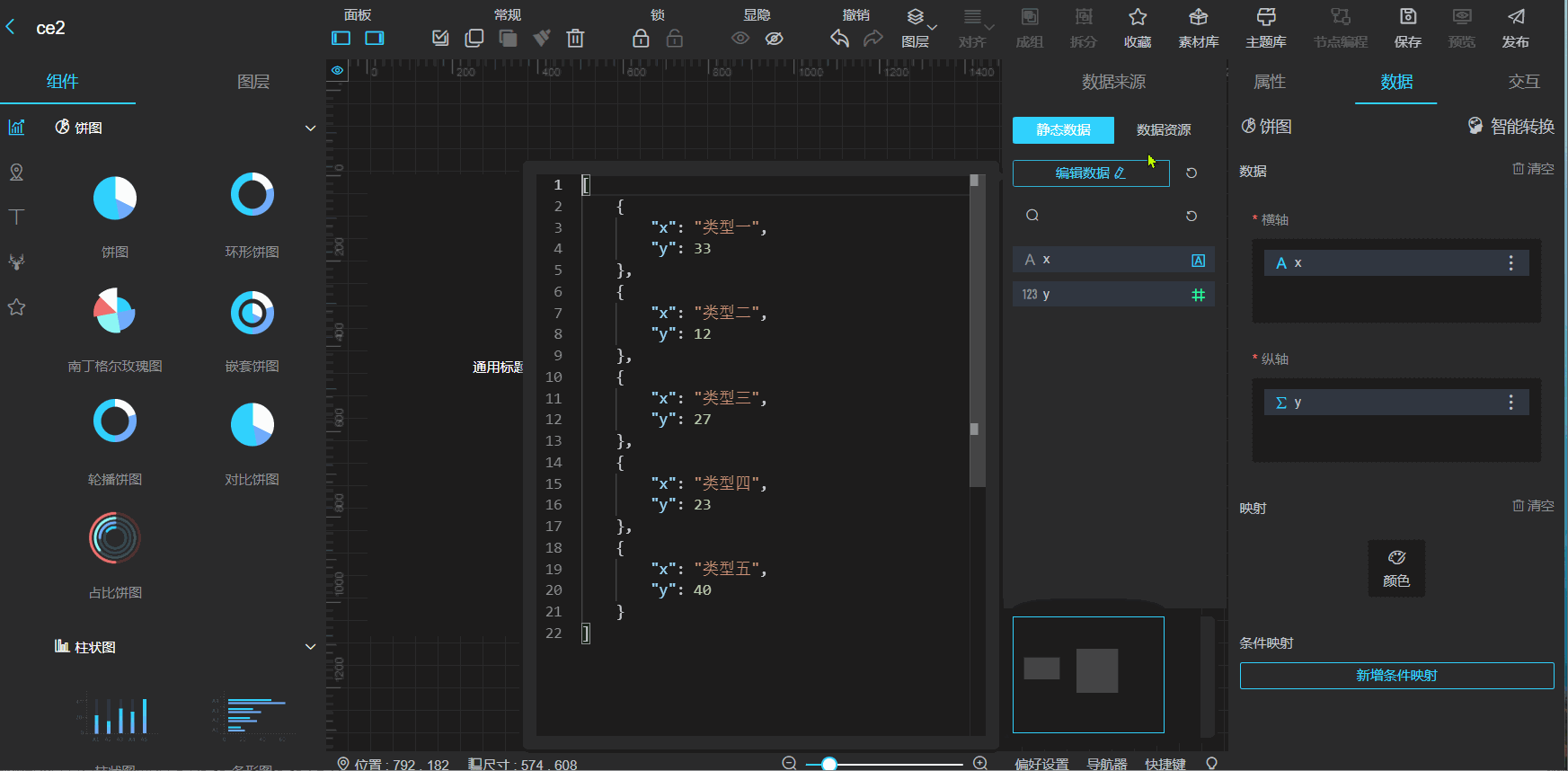Collapse the 柱状图 component section

pos(310,647)
